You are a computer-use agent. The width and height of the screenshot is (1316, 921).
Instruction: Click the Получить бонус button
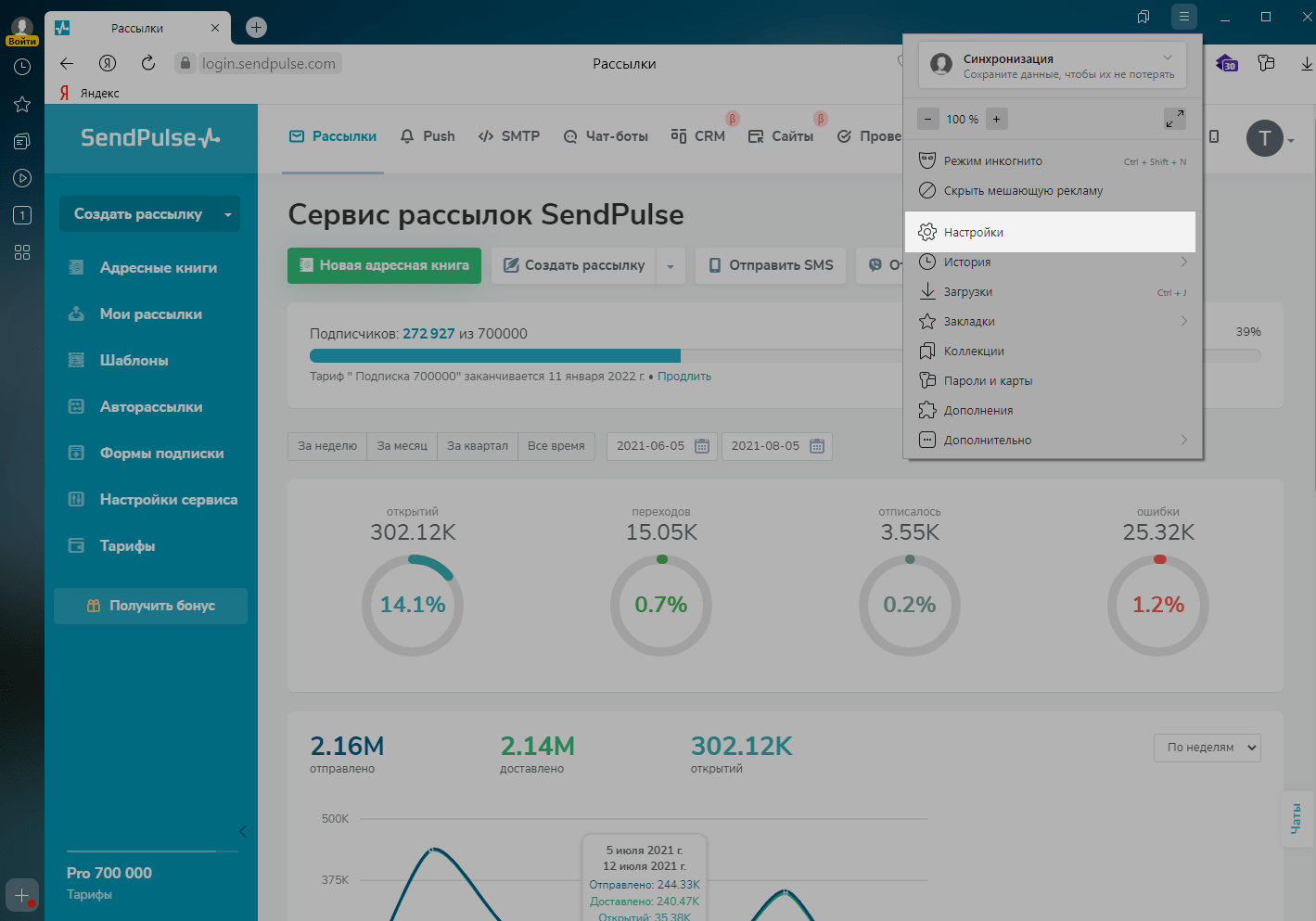[x=150, y=606]
